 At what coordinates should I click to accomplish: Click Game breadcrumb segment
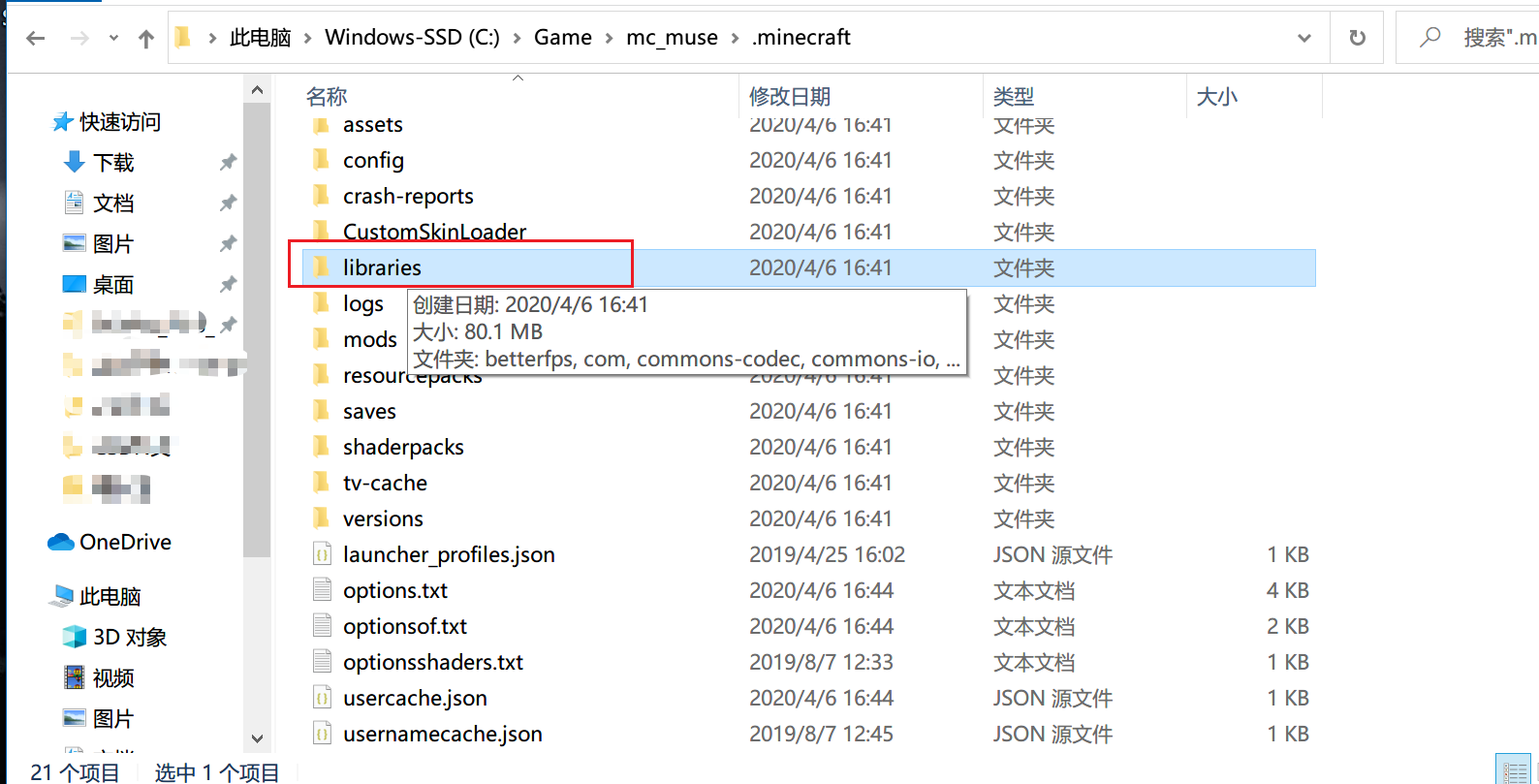pos(562,38)
